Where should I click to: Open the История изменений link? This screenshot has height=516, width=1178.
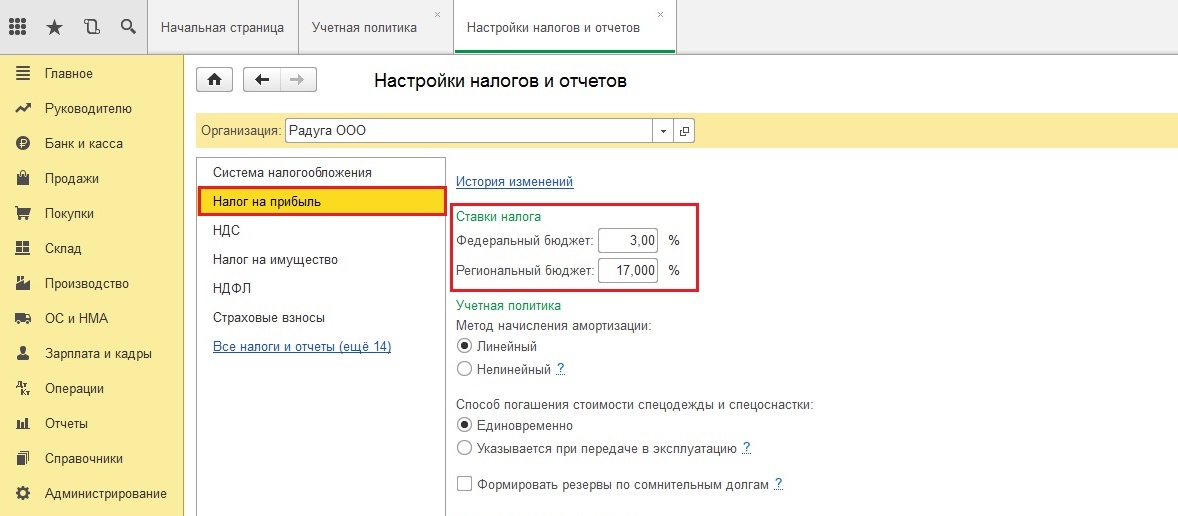pyautogui.click(x=515, y=181)
